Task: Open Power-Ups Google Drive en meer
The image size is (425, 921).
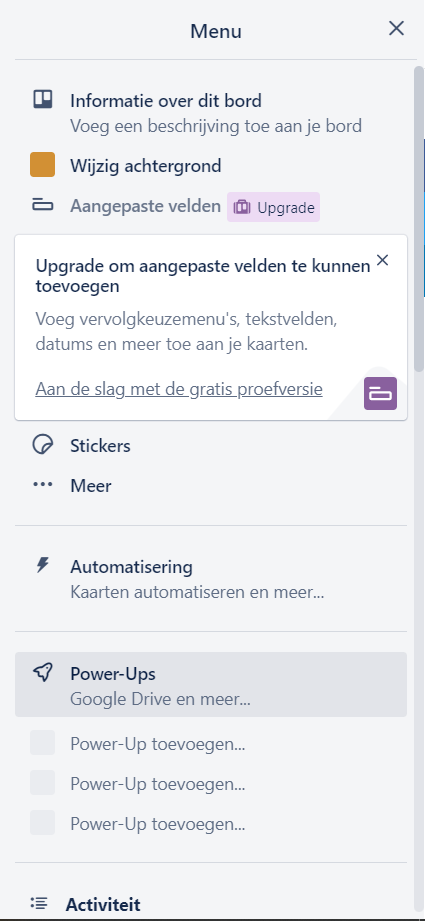Action: [211, 684]
